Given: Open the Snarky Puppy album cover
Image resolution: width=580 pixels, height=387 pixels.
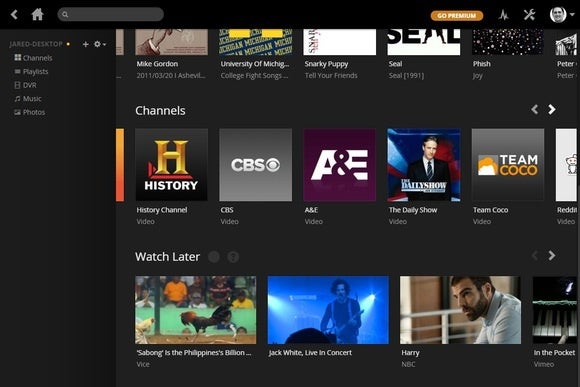Looking at the screenshot, I should coord(340,42).
